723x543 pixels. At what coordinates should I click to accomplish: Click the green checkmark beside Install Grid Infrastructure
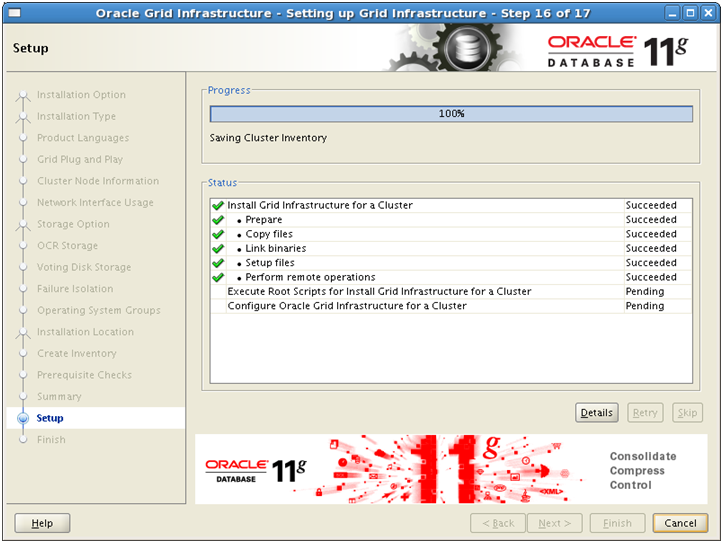coord(218,205)
